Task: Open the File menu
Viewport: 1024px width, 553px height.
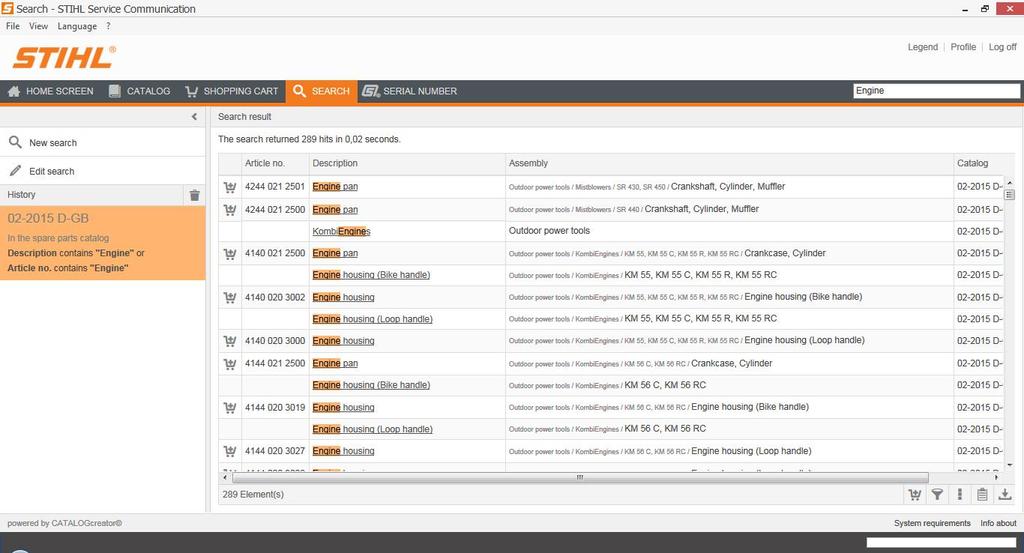Action: [13, 26]
